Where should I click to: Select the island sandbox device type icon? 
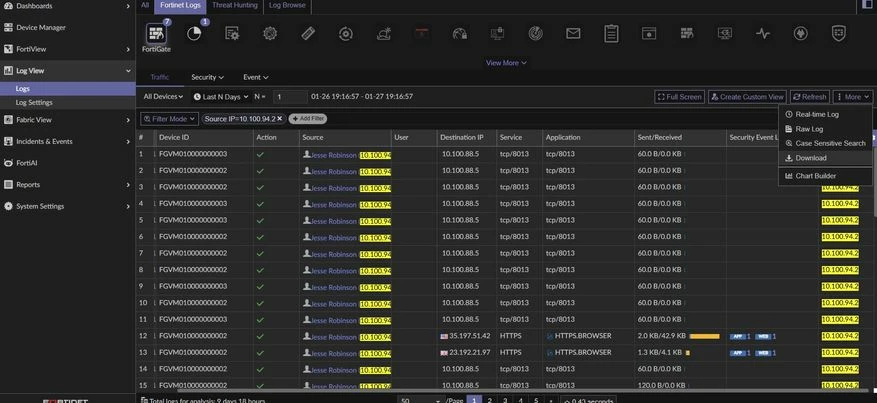[384, 34]
